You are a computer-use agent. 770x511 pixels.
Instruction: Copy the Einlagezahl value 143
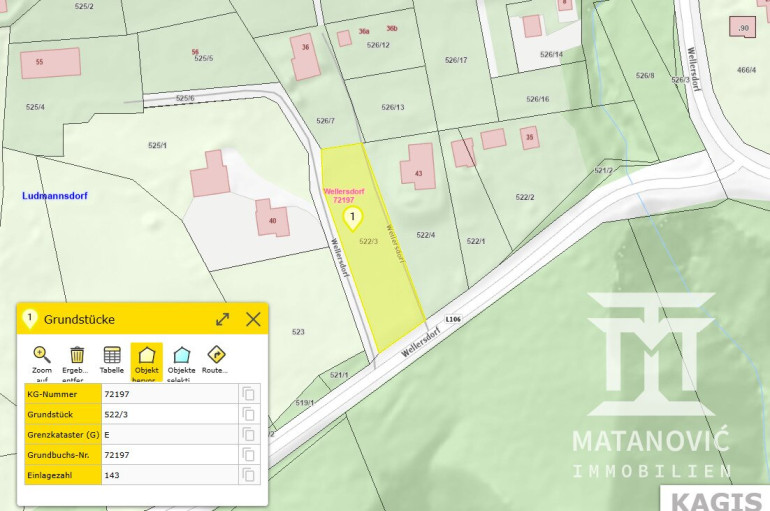click(249, 475)
